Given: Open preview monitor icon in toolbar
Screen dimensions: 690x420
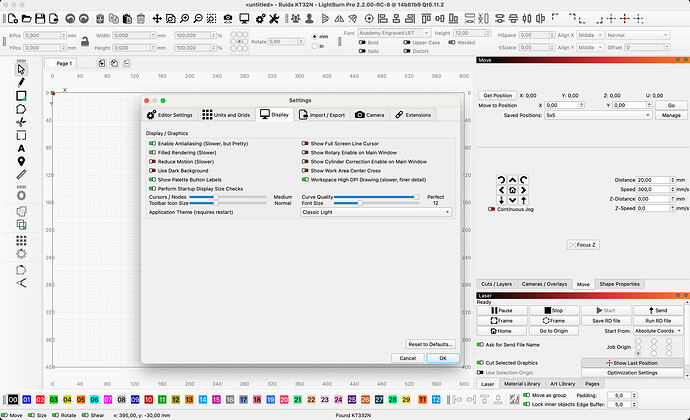Looking at the screenshot, I should 244,18.
